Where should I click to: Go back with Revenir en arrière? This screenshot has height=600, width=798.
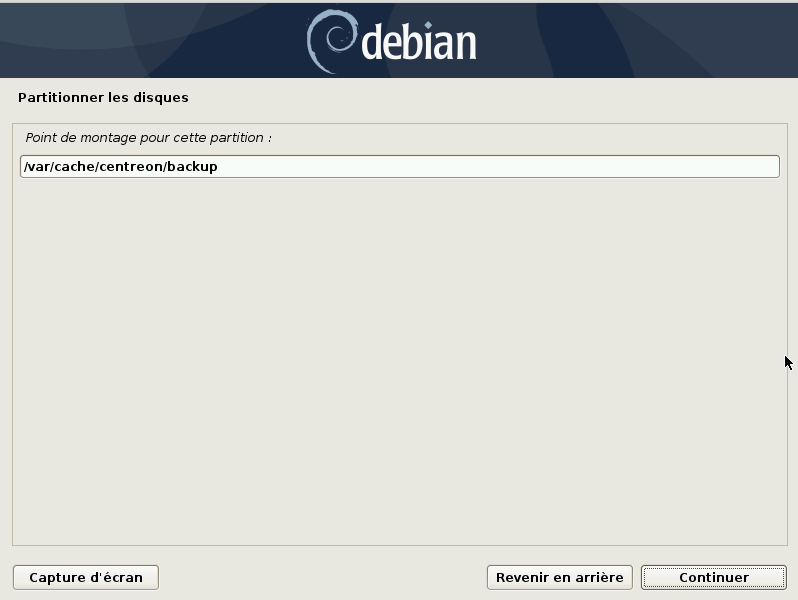pos(559,578)
